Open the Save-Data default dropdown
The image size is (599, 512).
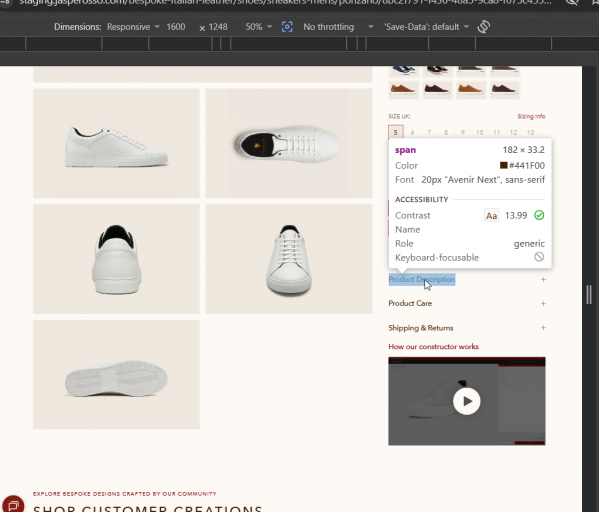point(426,27)
